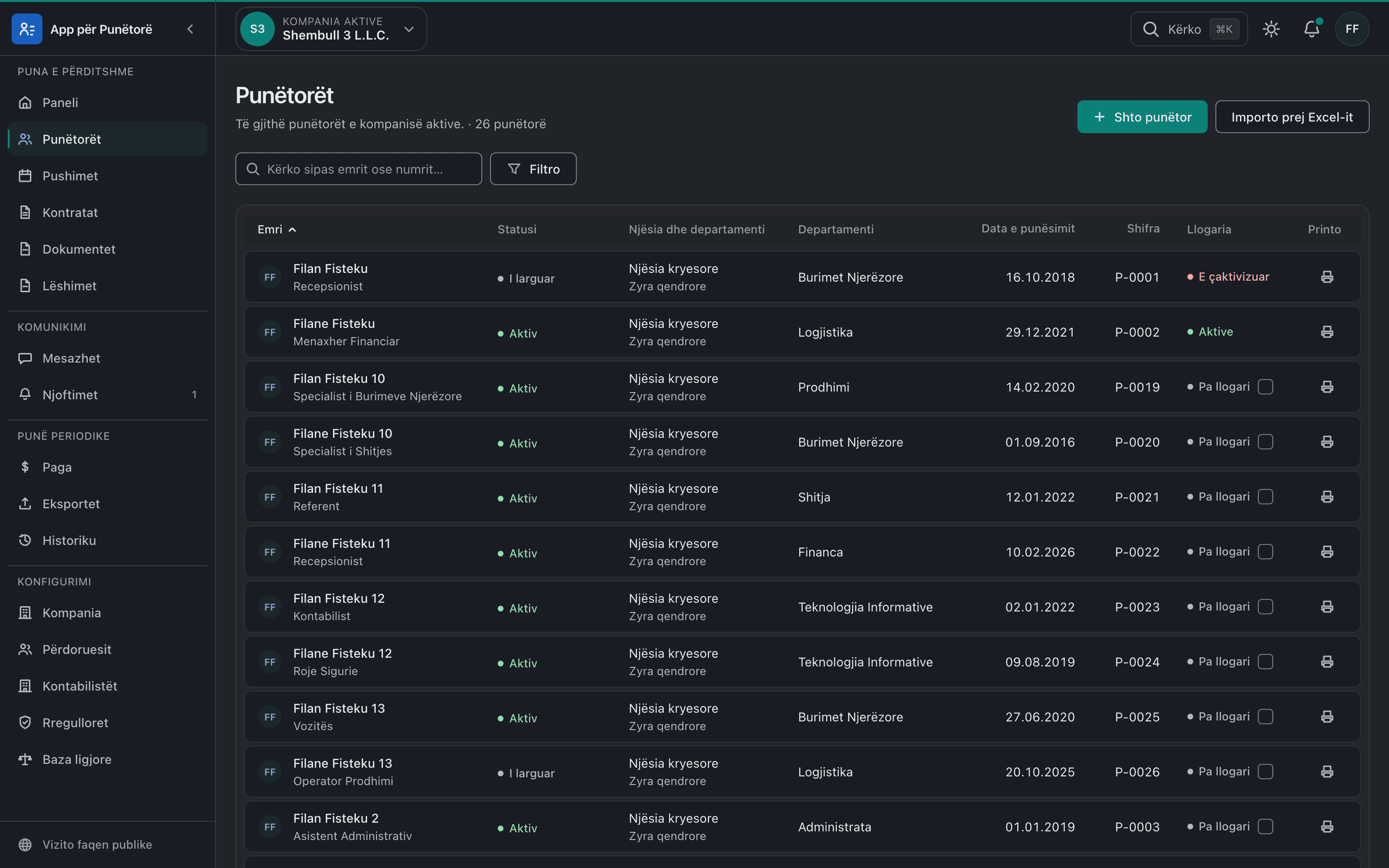Click the App për Punëtorë logo icon
Viewport: 1389px width, 868px height.
click(27, 29)
